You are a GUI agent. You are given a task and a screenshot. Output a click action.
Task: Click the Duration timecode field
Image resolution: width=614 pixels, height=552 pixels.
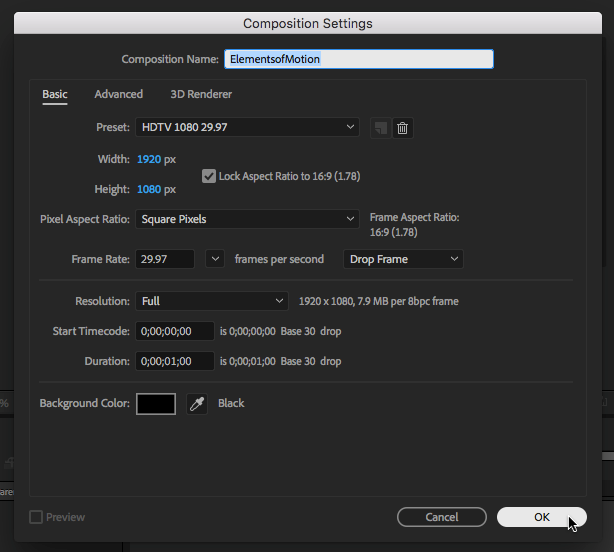(x=175, y=361)
